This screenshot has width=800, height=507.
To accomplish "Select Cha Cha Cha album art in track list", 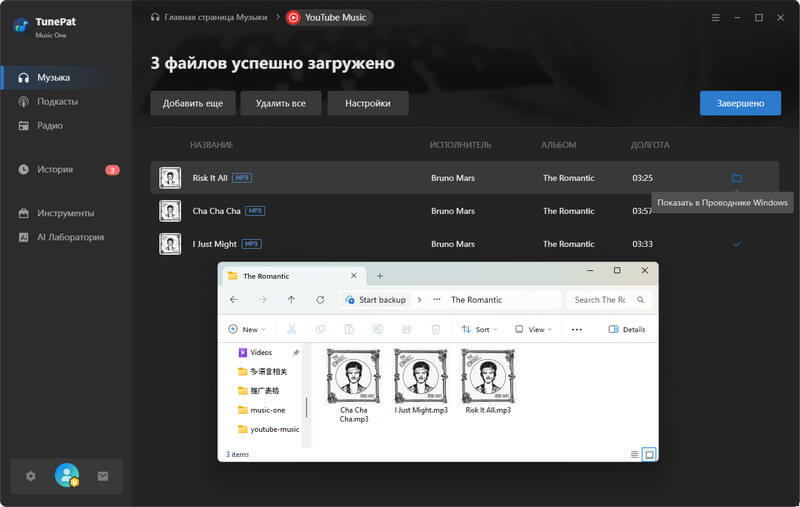I will 170,211.
